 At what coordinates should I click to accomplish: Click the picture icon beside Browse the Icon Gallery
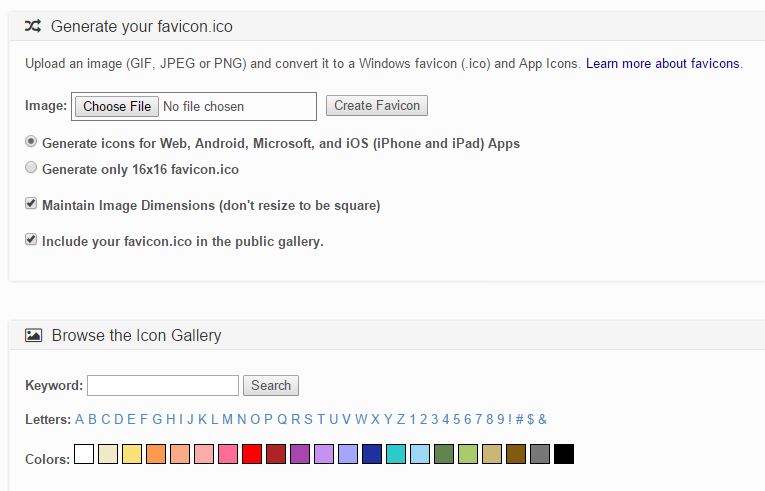pyautogui.click(x=33, y=335)
